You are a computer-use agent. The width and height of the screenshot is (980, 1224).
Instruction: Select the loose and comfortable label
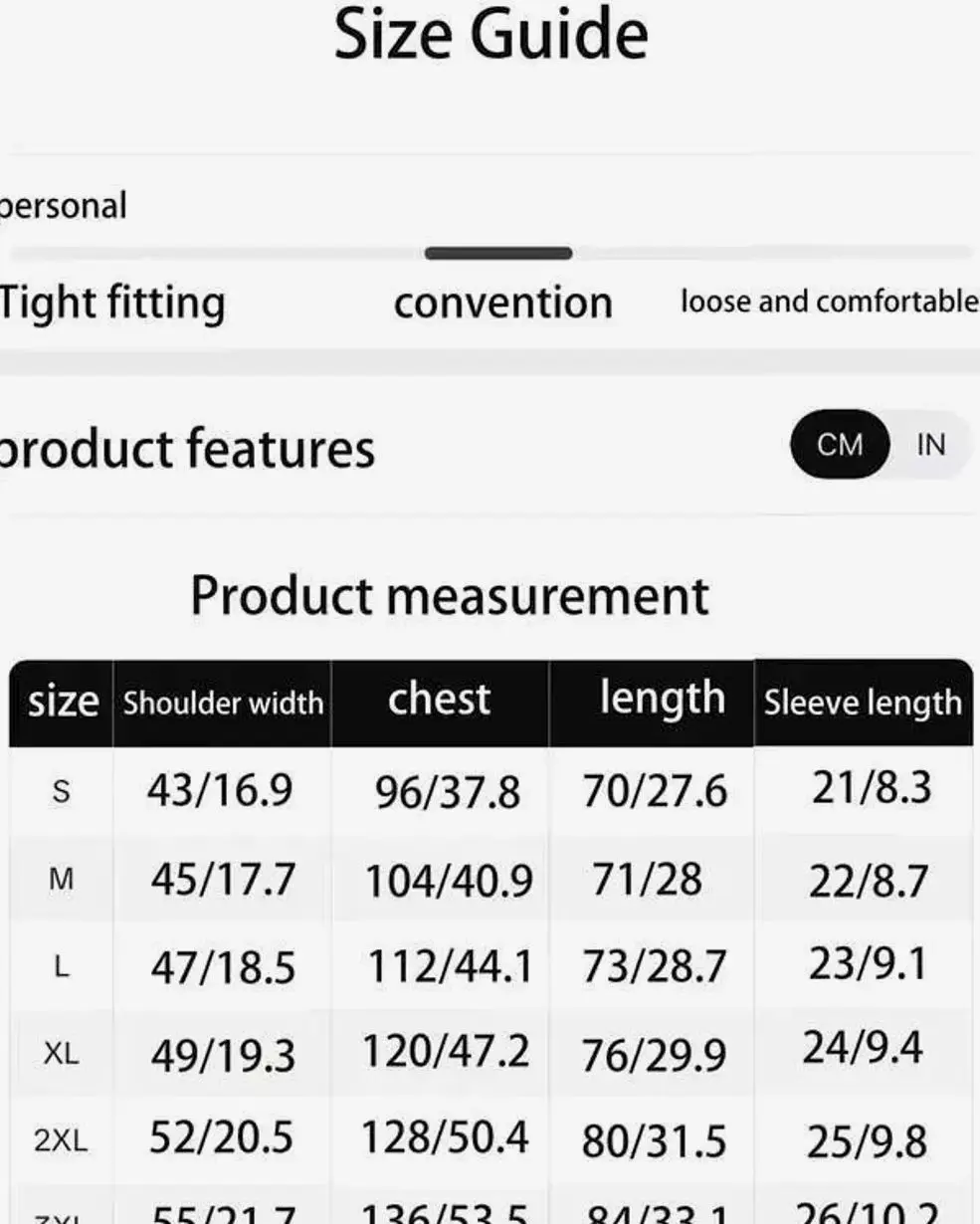click(828, 302)
